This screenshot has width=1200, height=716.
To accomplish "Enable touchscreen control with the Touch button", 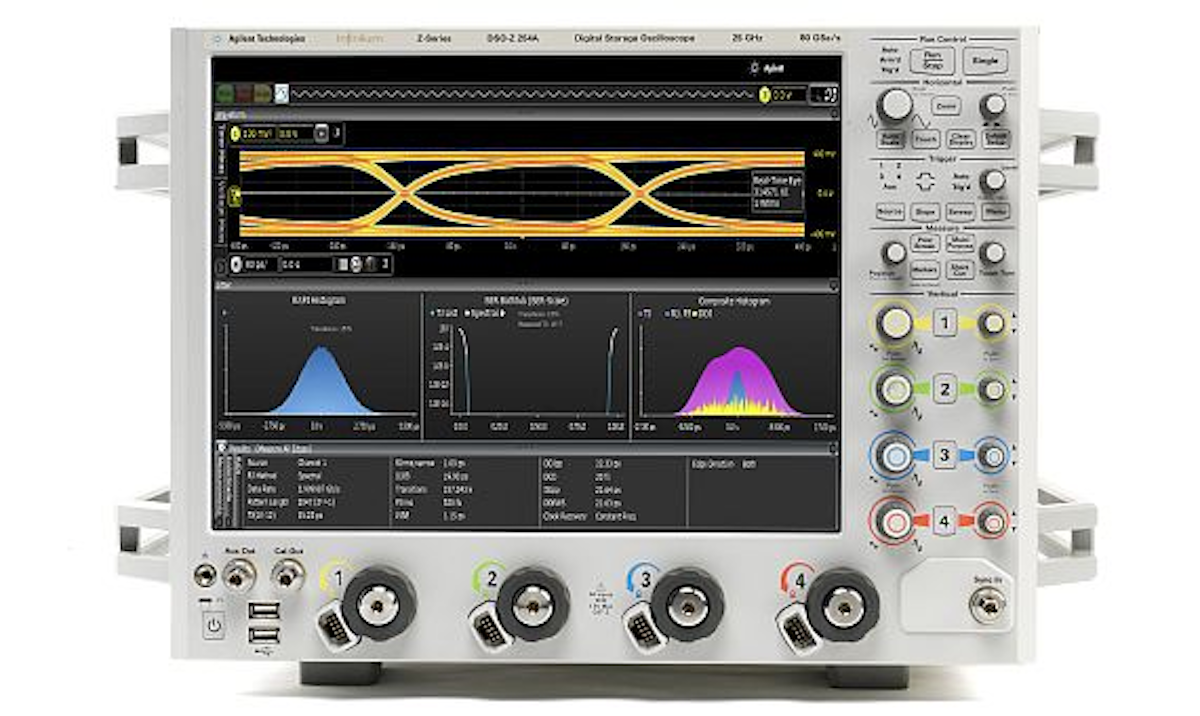I will [x=927, y=138].
